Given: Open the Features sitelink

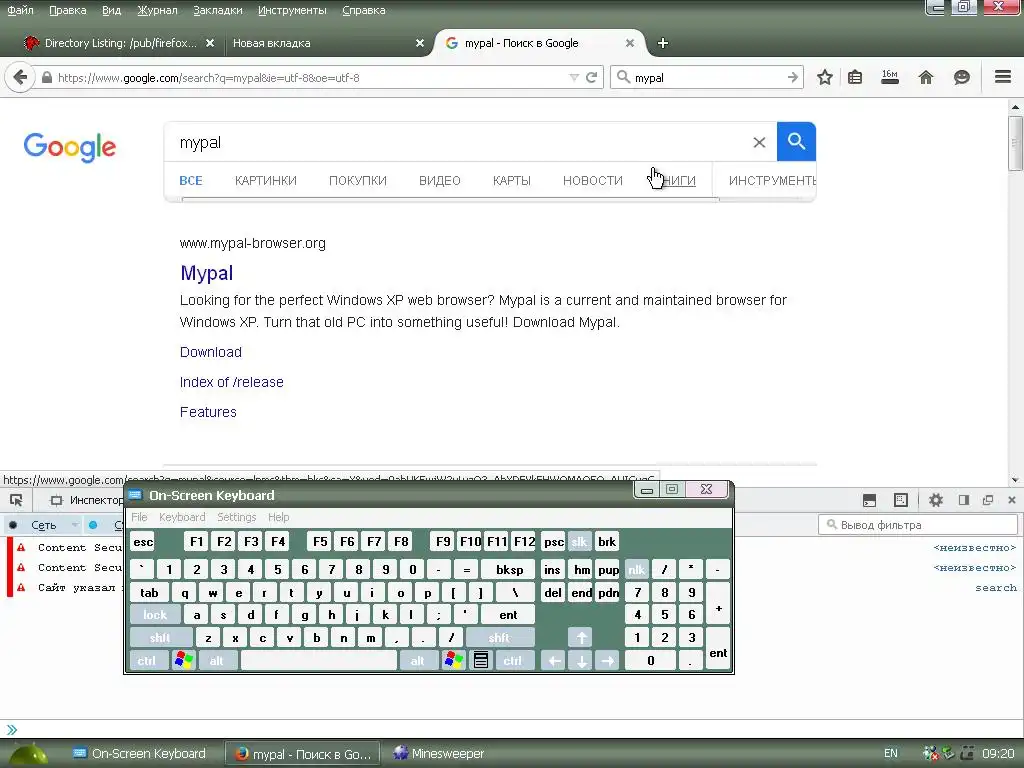Looking at the screenshot, I should pos(208,412).
